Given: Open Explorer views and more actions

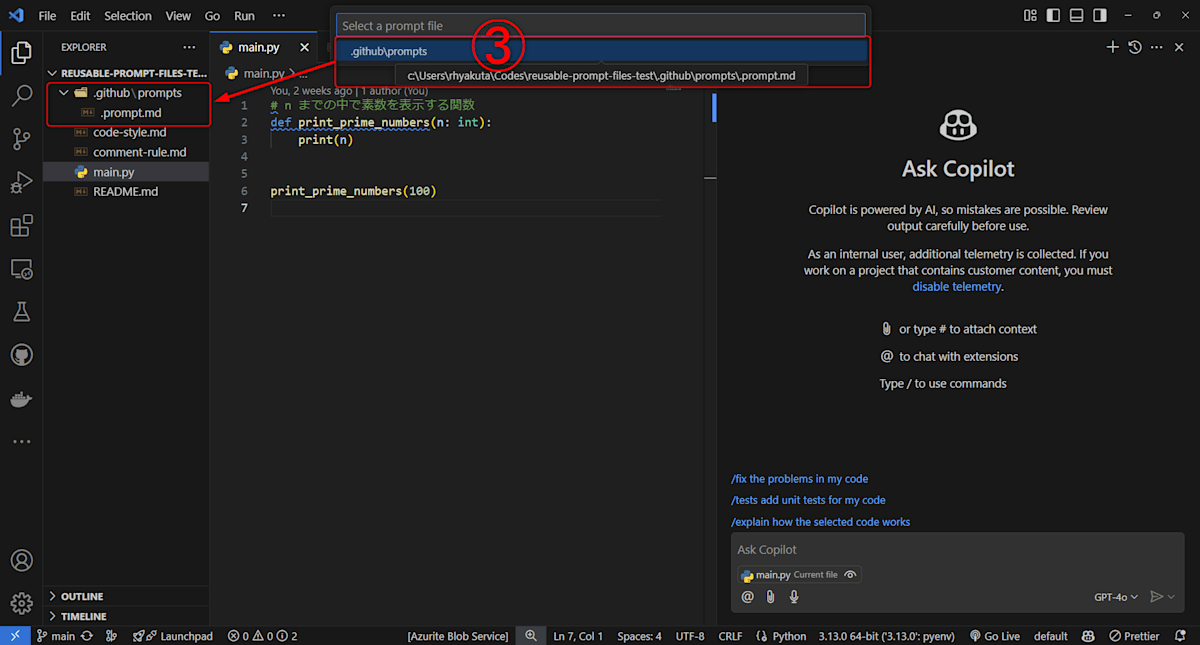Looking at the screenshot, I should coord(190,47).
